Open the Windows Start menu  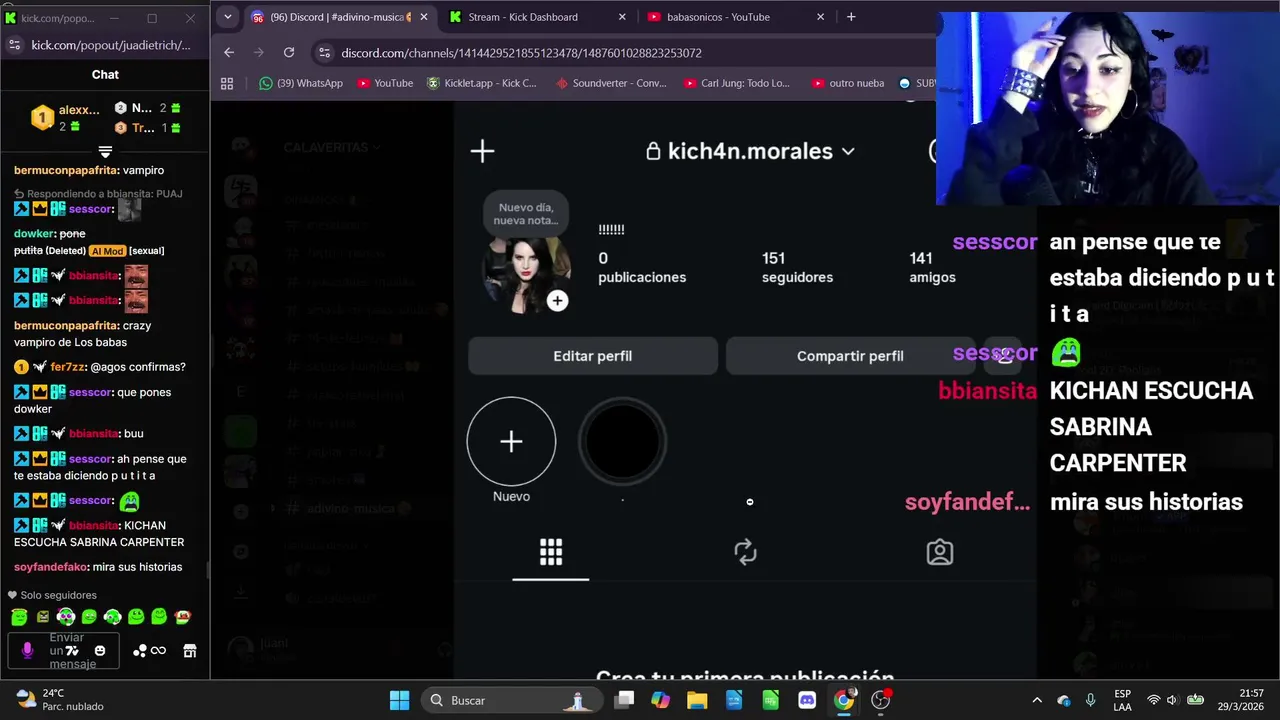click(x=399, y=700)
